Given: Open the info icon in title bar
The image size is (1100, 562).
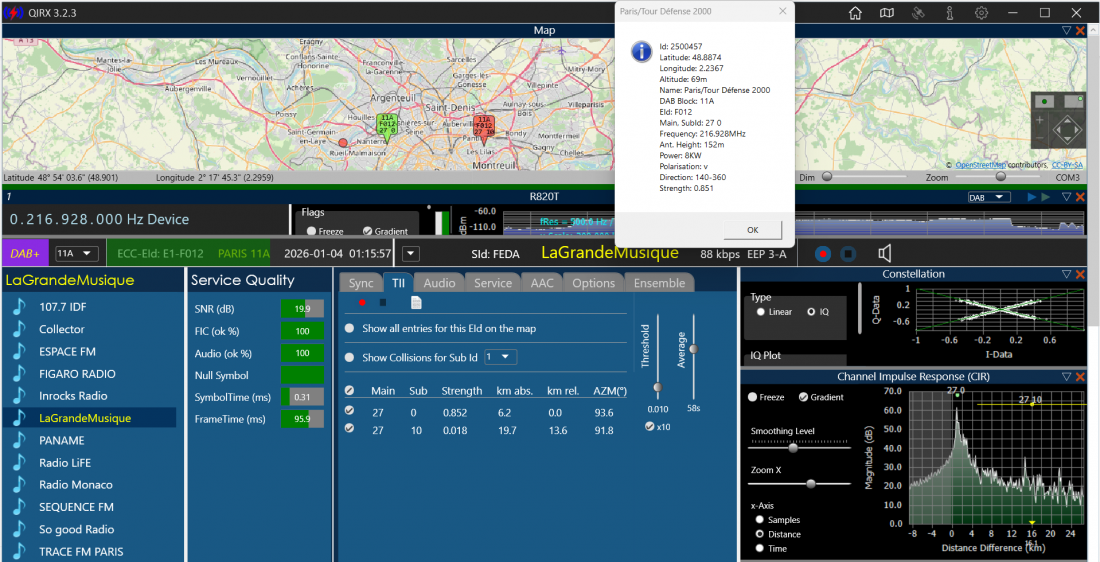Looking at the screenshot, I should (x=950, y=13).
